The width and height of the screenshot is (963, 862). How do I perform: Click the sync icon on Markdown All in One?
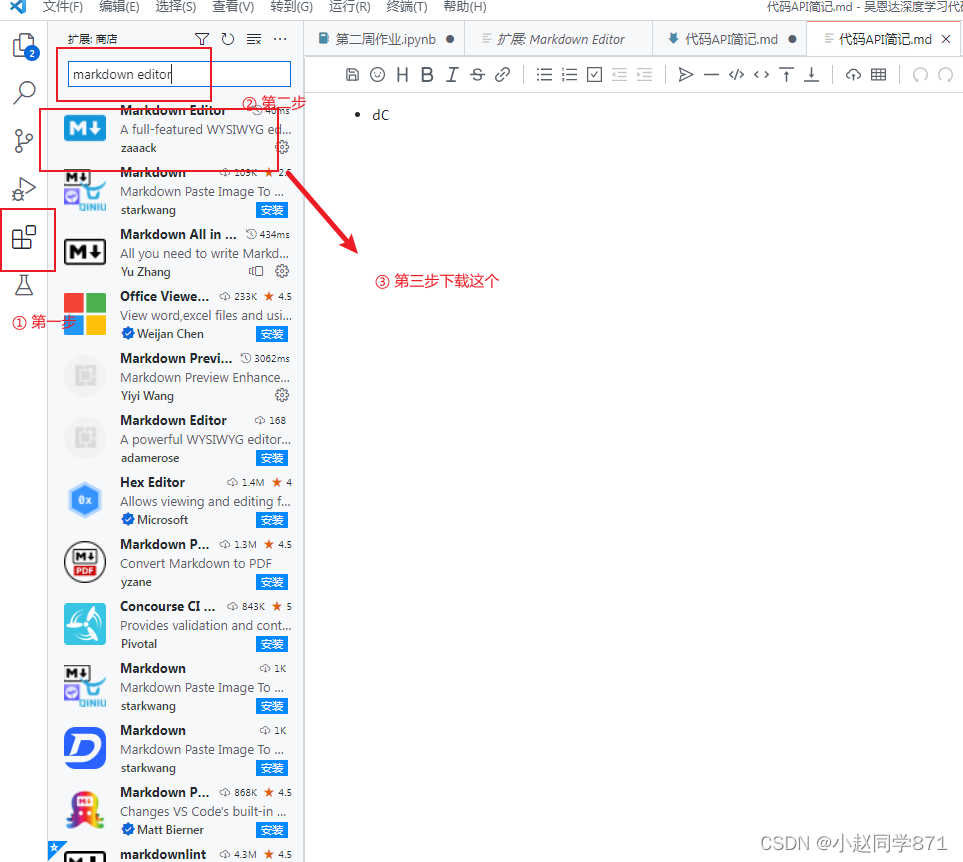coord(256,271)
